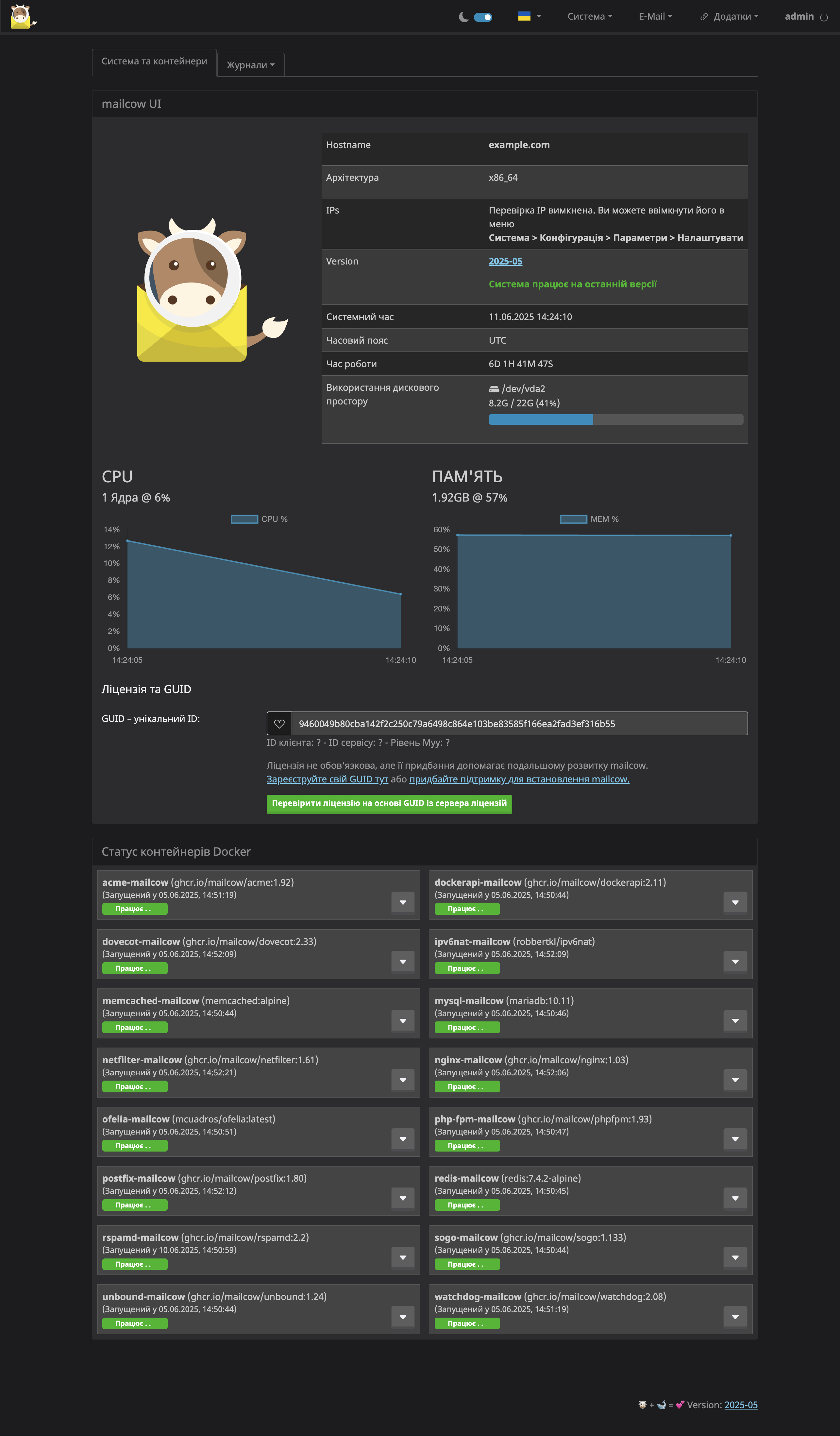Screen dimensions: 840x1436
Task: Toggle the dark mode switch
Action: [483, 17]
